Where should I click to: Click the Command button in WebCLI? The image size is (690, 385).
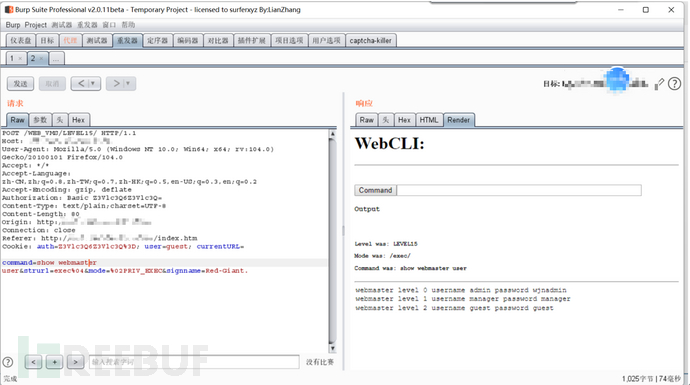coord(375,190)
